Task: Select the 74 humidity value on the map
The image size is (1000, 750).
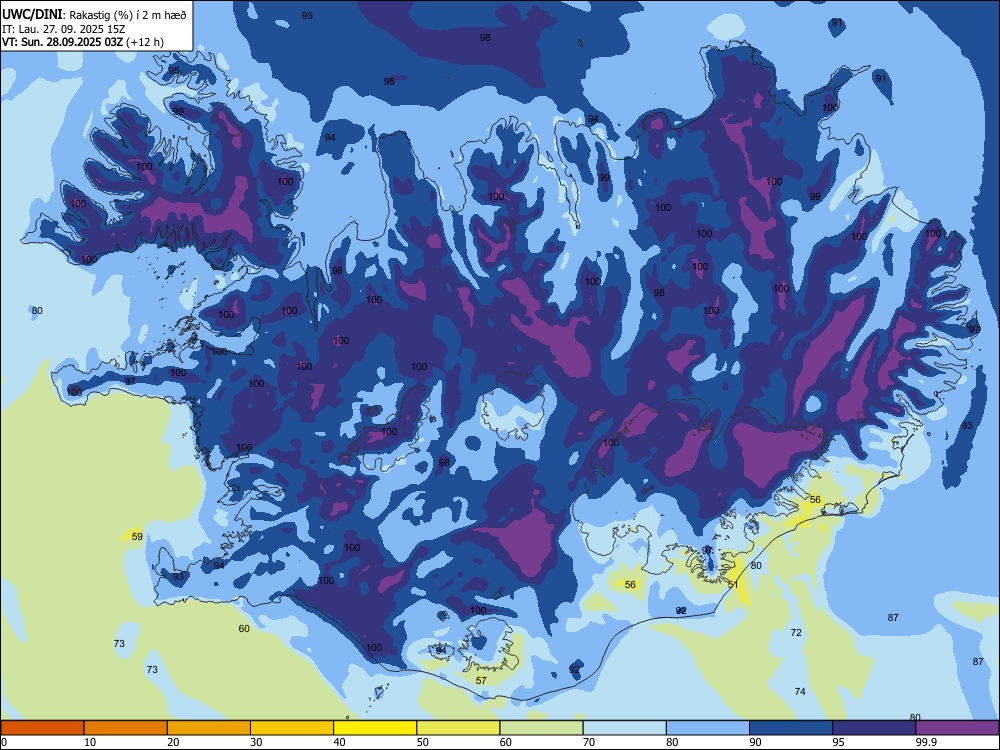Action: click(x=800, y=691)
